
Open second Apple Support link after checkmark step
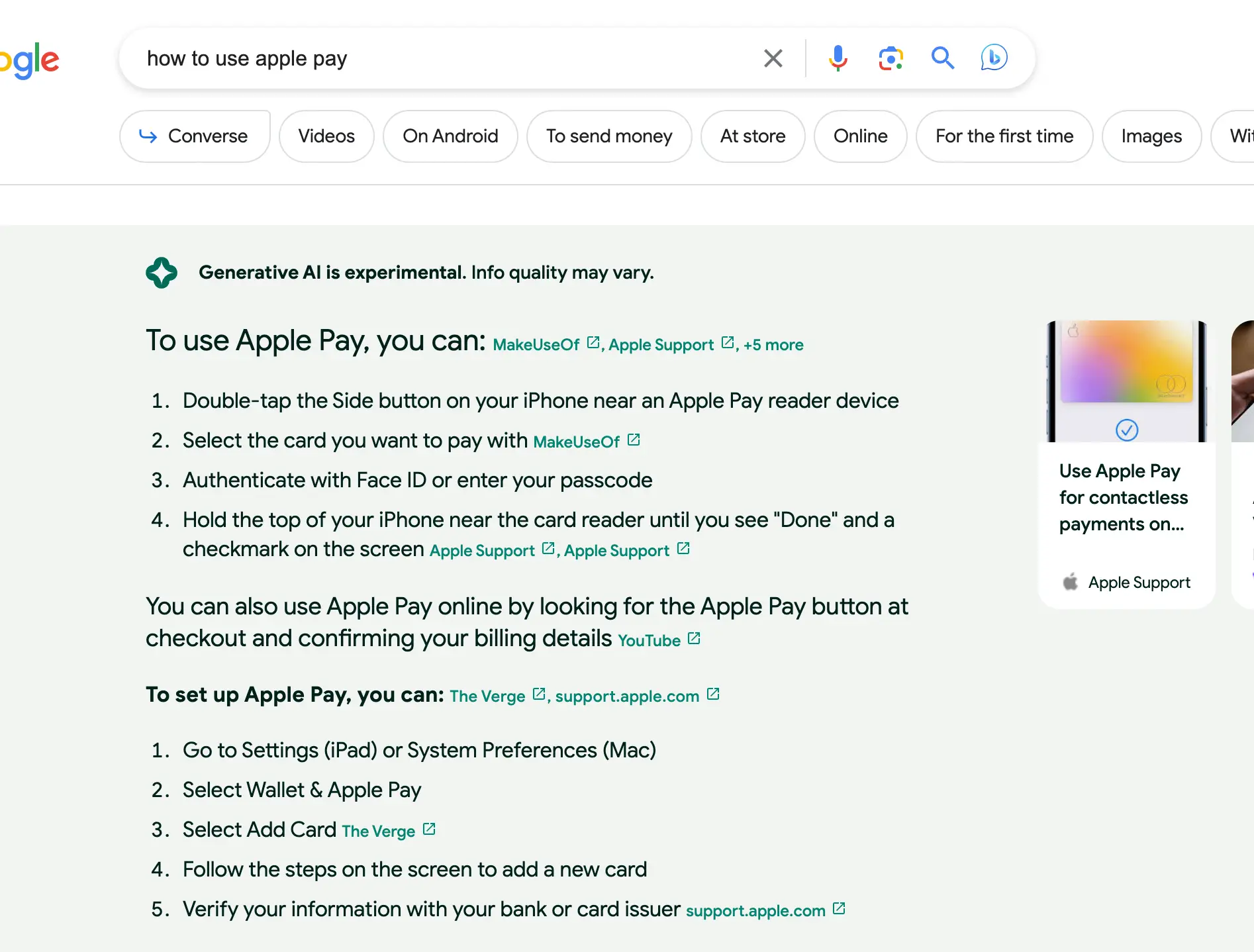click(x=616, y=551)
